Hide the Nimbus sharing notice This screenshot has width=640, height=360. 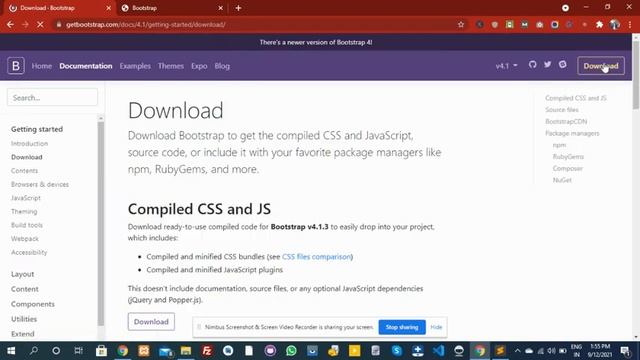click(436, 327)
